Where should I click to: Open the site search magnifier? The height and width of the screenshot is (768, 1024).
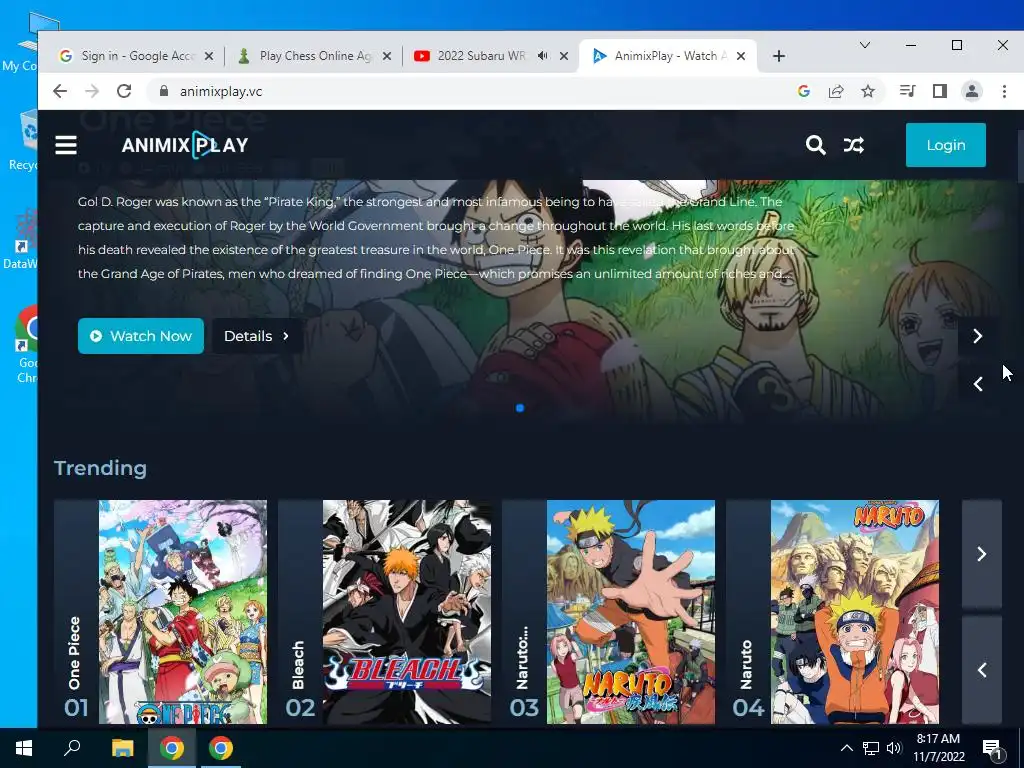815,145
